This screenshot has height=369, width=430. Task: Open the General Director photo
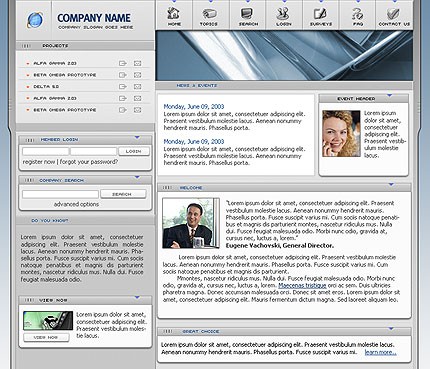click(x=191, y=223)
